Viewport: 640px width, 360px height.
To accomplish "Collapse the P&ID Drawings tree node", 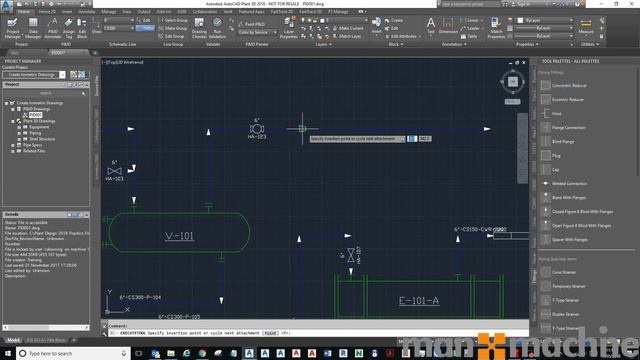I will coord(13,109).
